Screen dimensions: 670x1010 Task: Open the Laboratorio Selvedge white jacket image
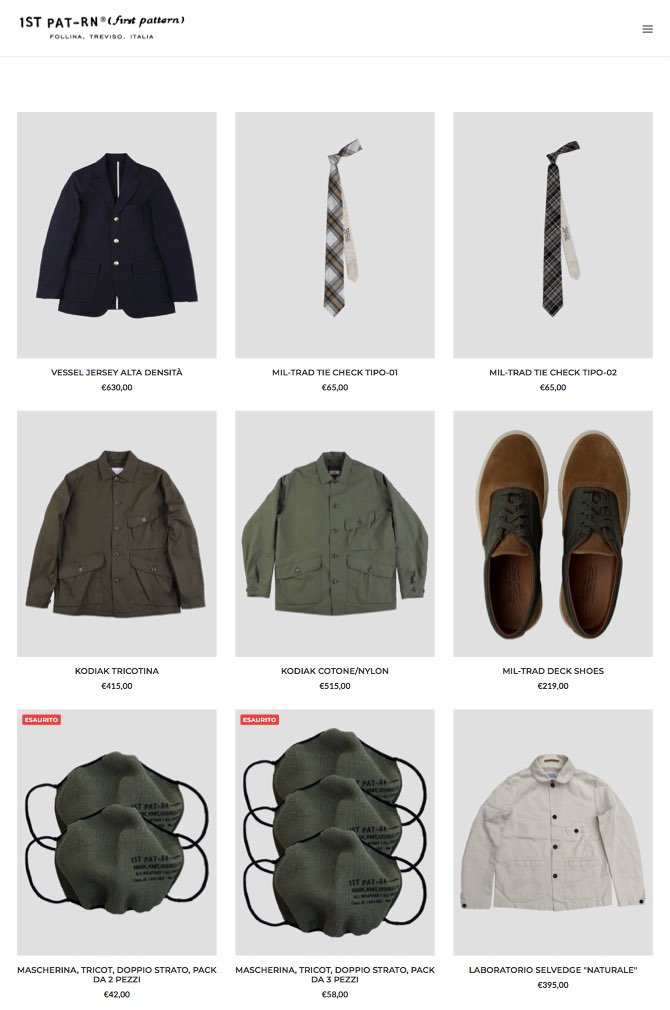point(553,832)
